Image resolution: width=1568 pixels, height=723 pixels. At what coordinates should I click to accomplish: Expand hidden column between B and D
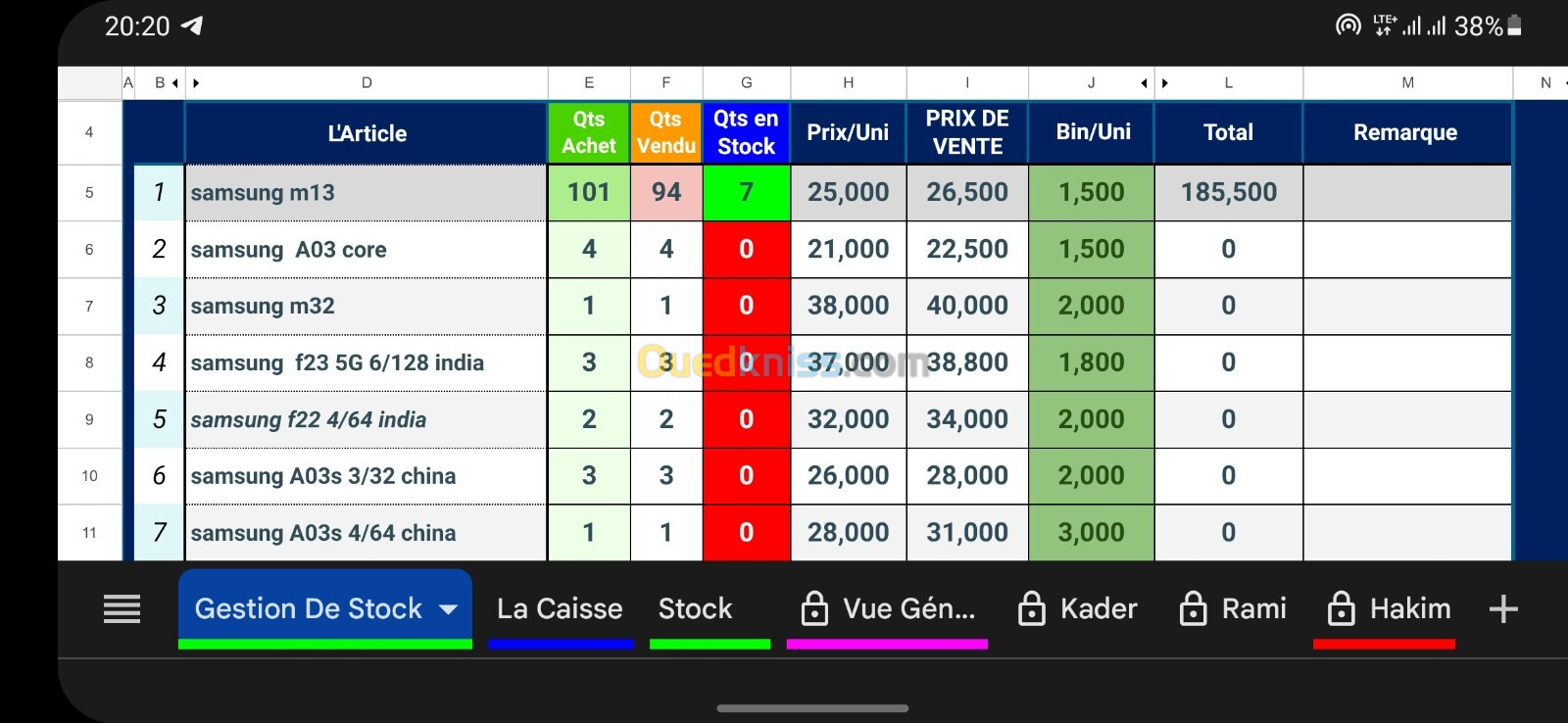point(196,83)
